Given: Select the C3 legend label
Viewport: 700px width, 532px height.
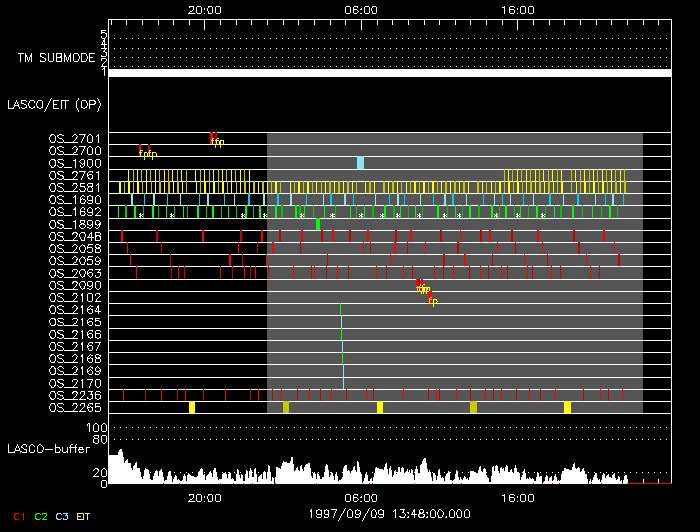Looking at the screenshot, I should pos(64,515).
